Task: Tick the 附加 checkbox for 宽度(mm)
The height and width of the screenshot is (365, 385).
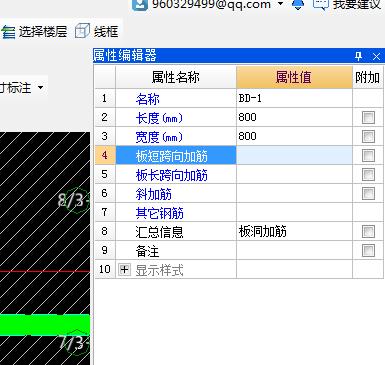Action: [x=368, y=137]
